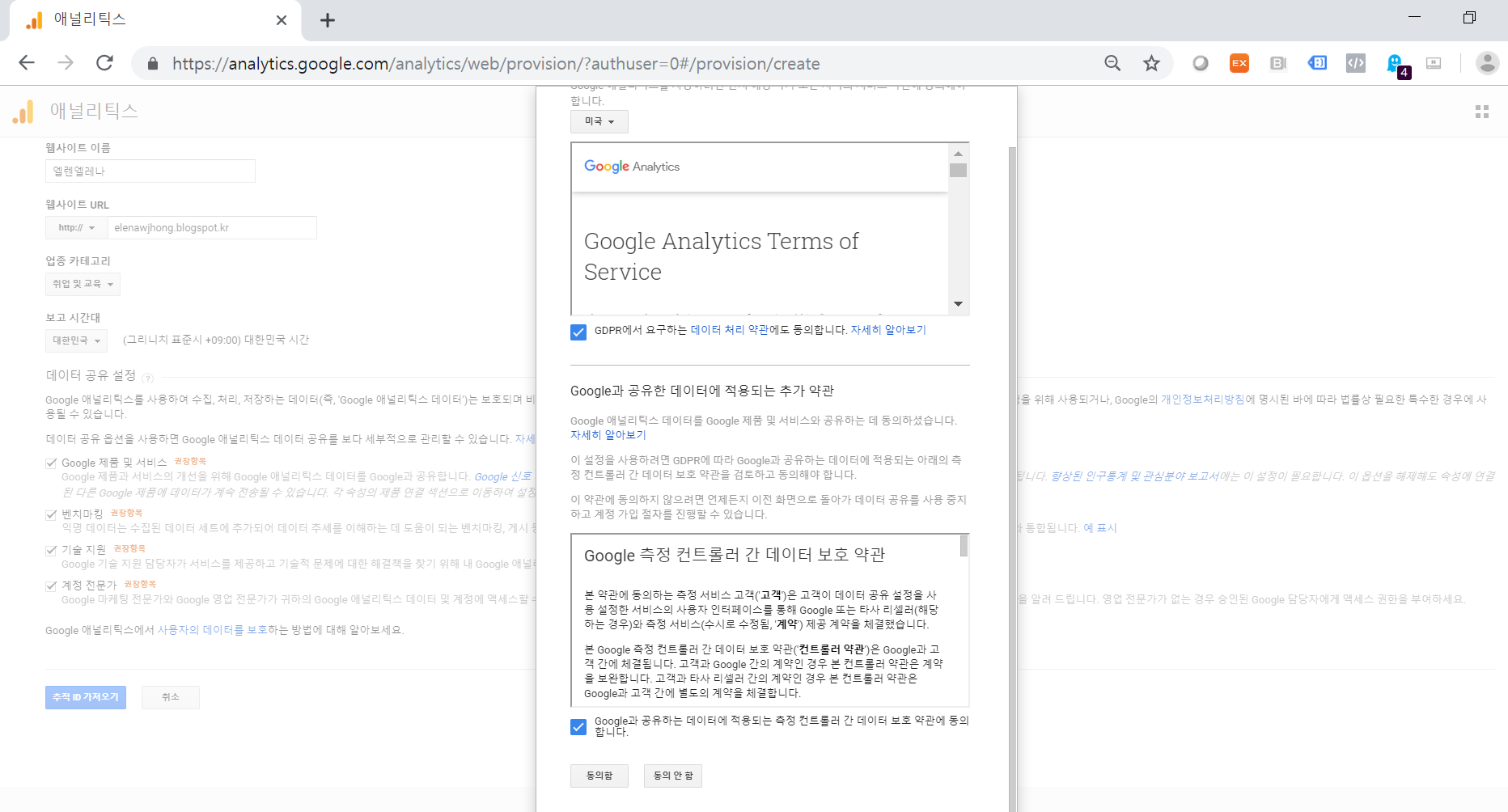Screen dimensions: 1508x812
Task: Click the gray circle extension icon
Action: [1201, 63]
